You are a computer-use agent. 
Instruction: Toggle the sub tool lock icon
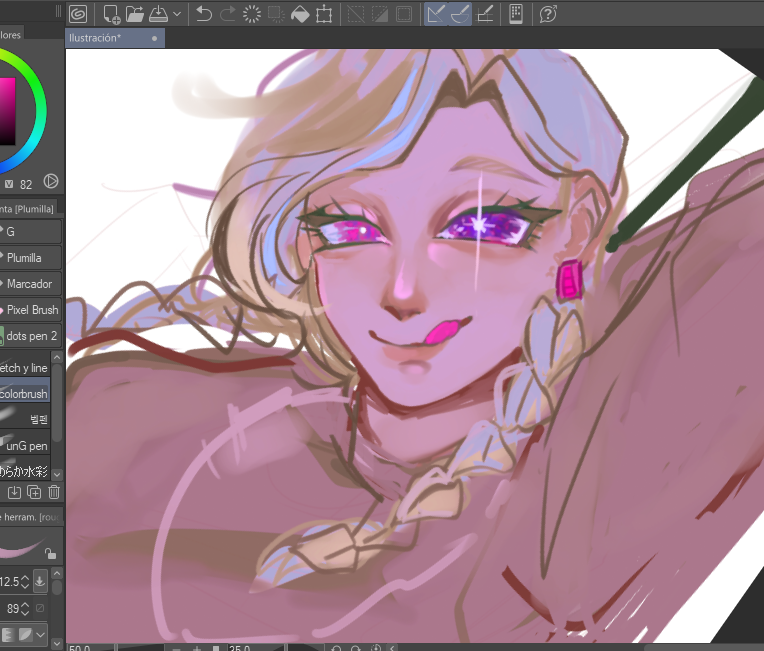(x=50, y=554)
